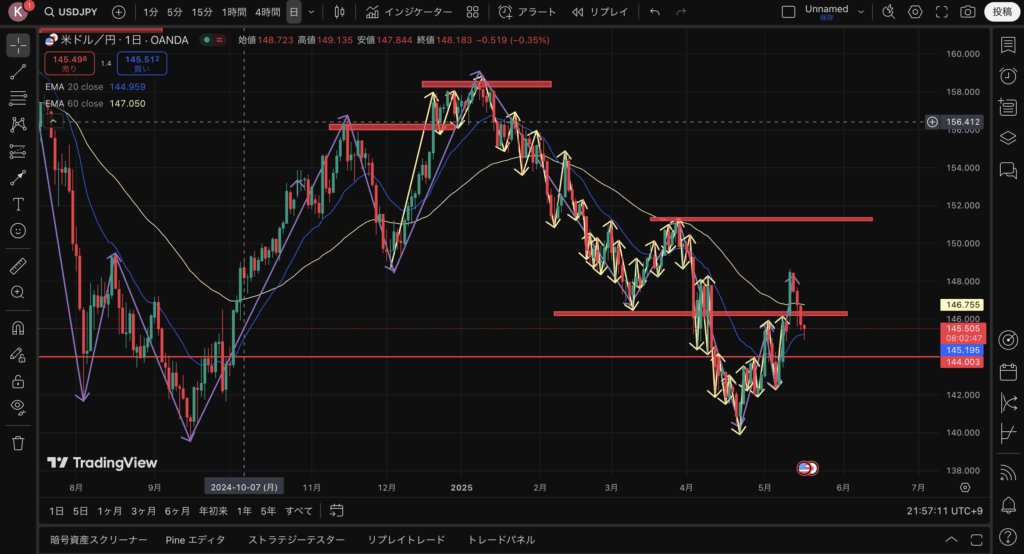Open the Fibonacci and Gann tools

18,99
